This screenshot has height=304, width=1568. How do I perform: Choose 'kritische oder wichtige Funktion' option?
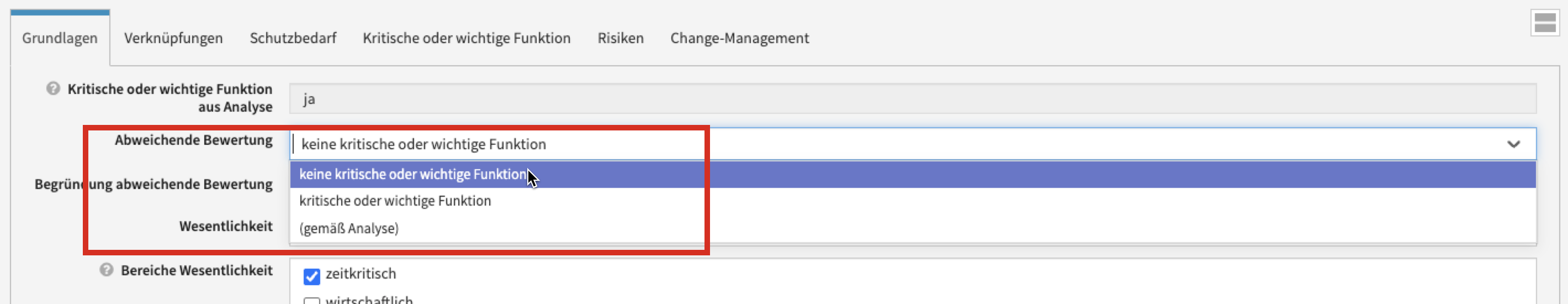pyautogui.click(x=395, y=201)
